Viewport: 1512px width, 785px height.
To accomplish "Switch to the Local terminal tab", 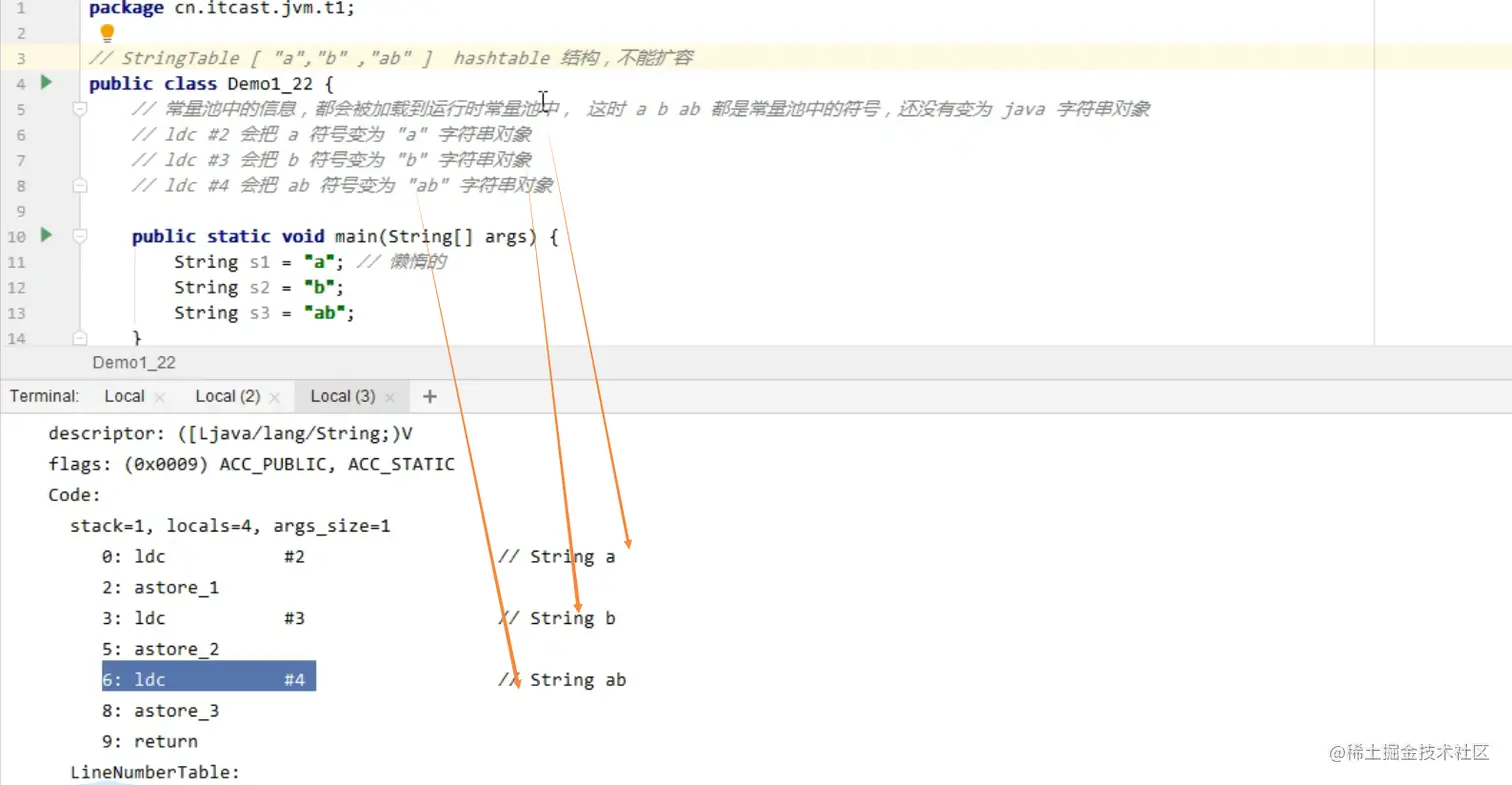I will (124, 396).
